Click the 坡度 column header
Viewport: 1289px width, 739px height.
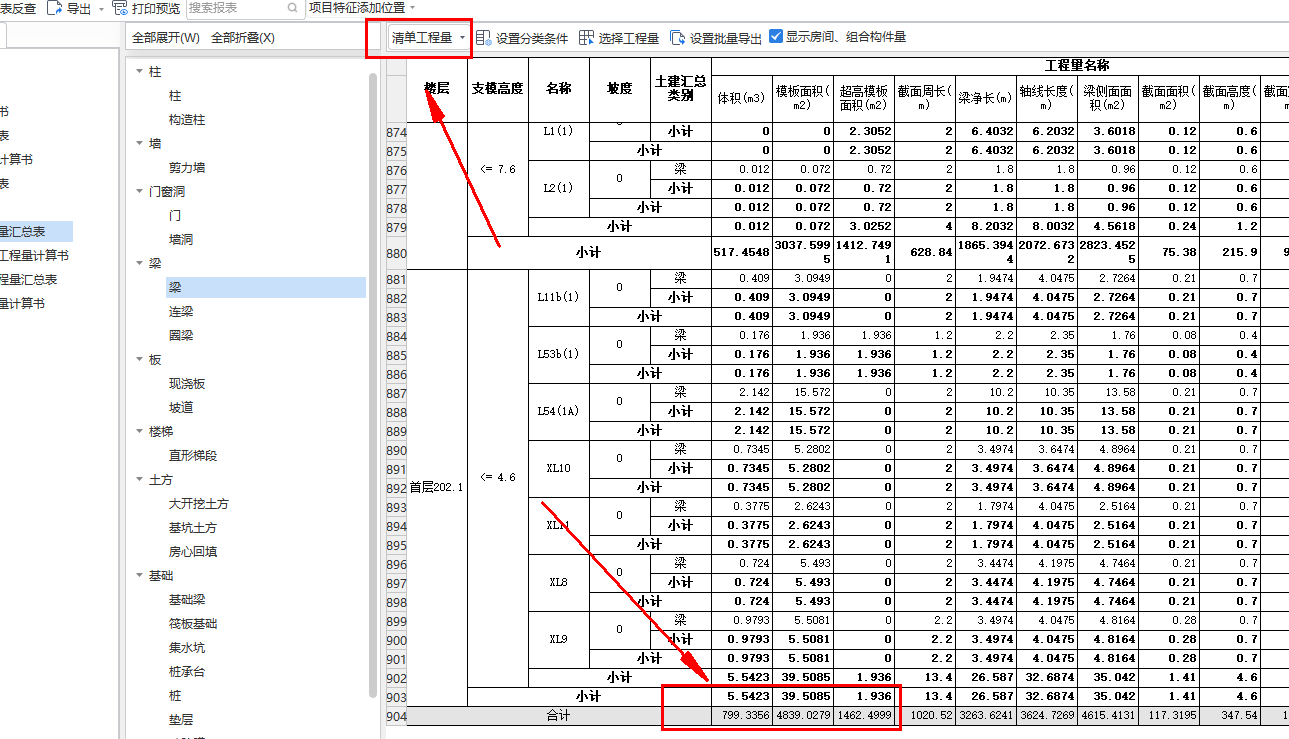pyautogui.click(x=619, y=88)
